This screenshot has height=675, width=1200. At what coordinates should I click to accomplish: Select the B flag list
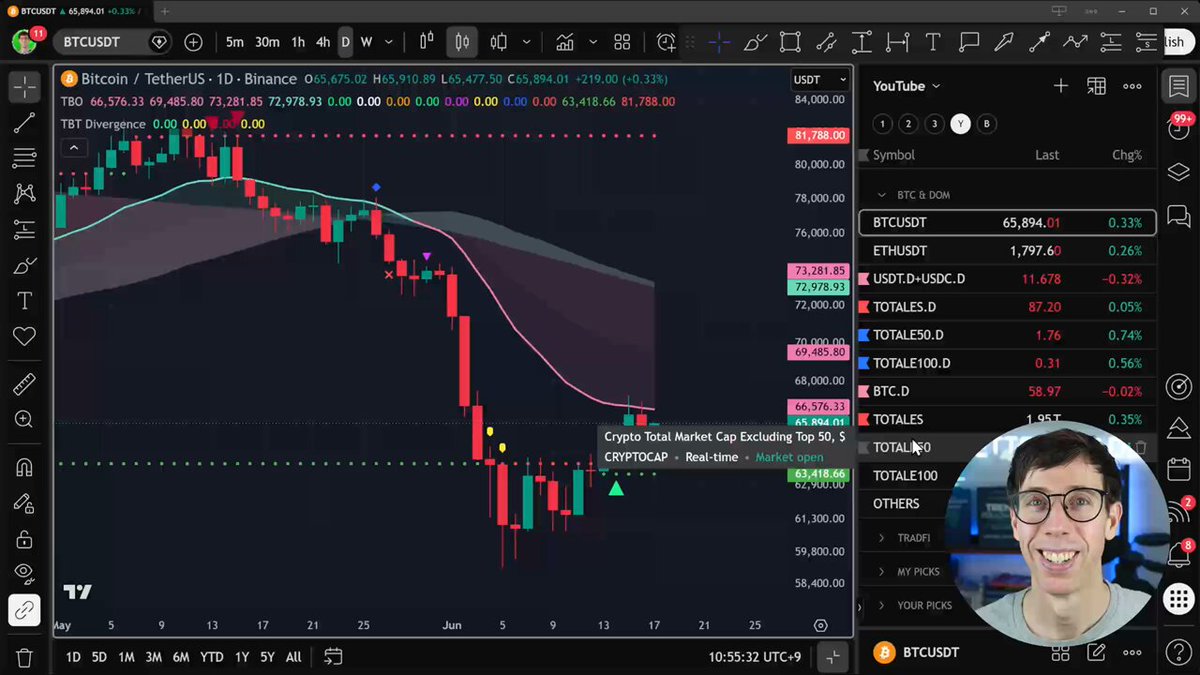987,124
